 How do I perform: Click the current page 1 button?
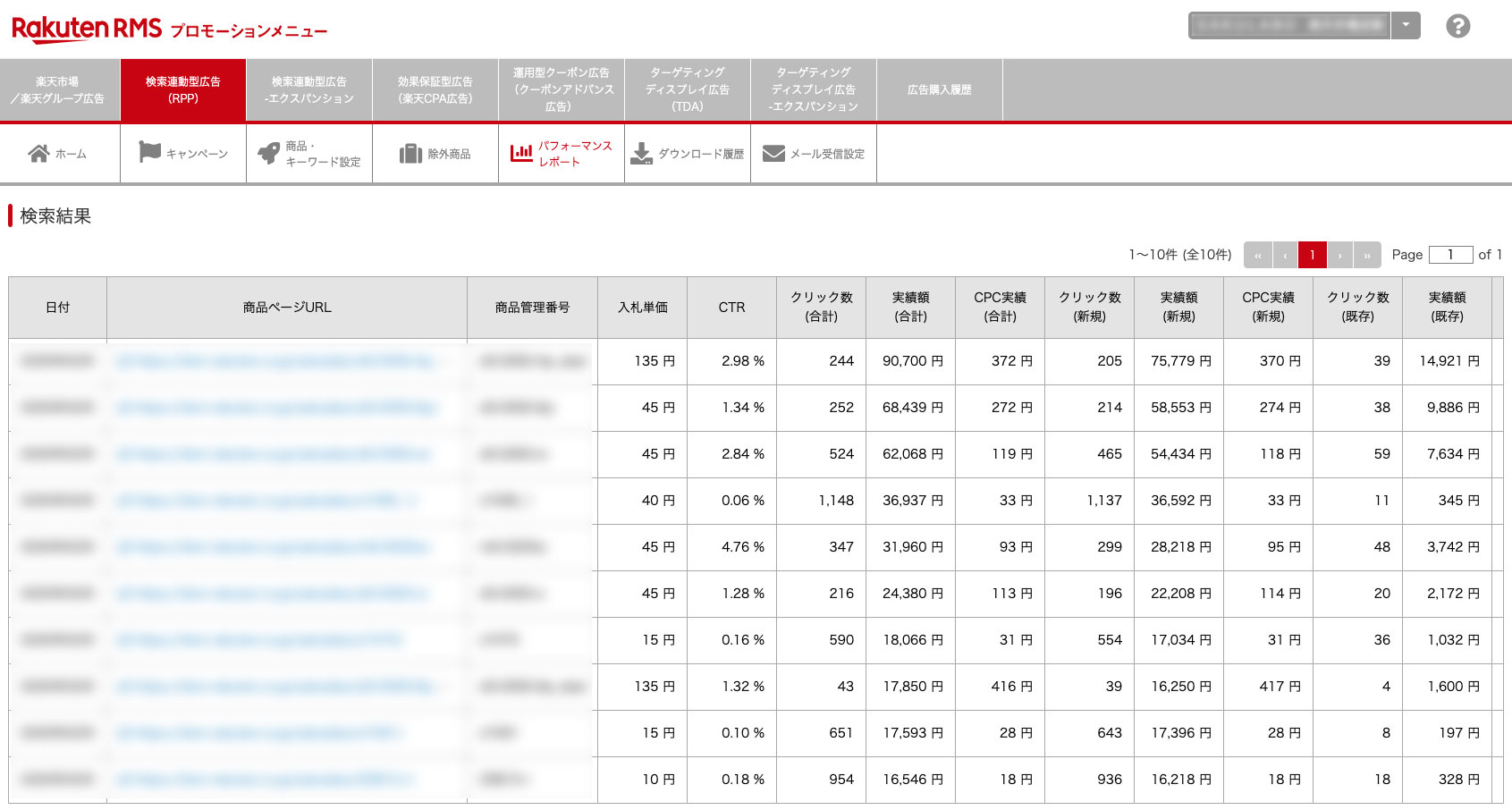(x=1312, y=255)
